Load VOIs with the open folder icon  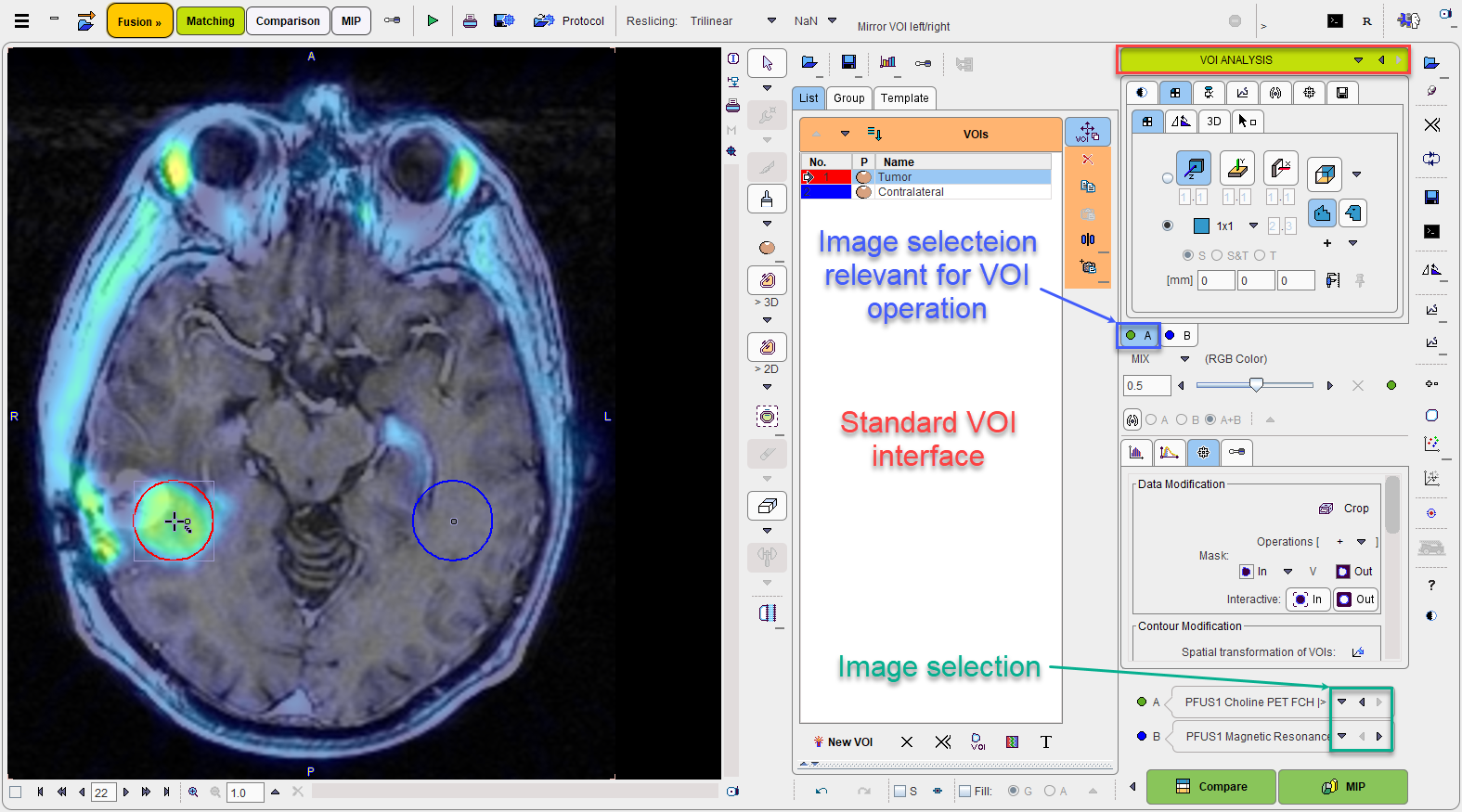(809, 62)
